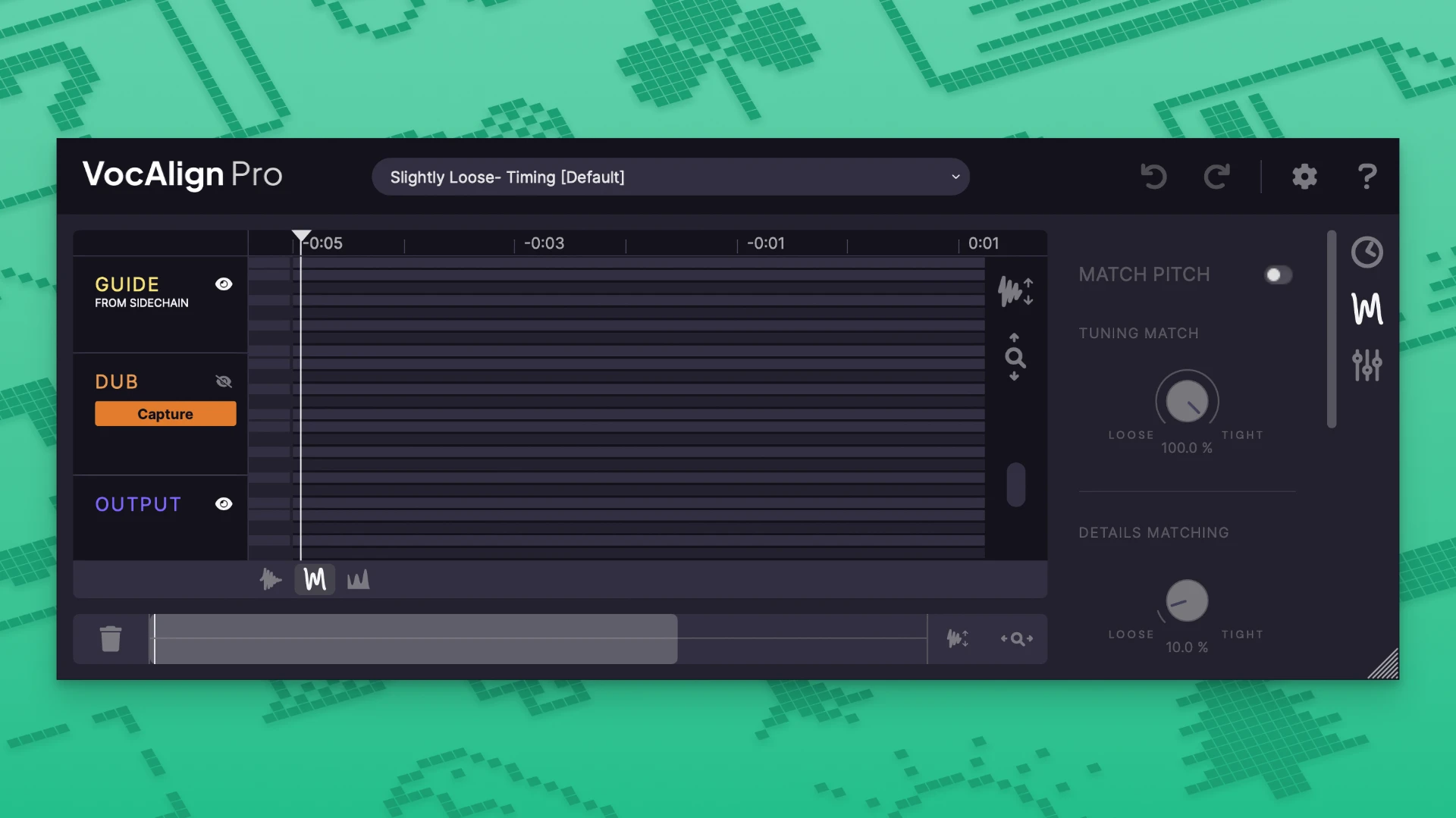This screenshot has height=818, width=1456.
Task: Select the GUIDE track label
Action: click(x=126, y=284)
